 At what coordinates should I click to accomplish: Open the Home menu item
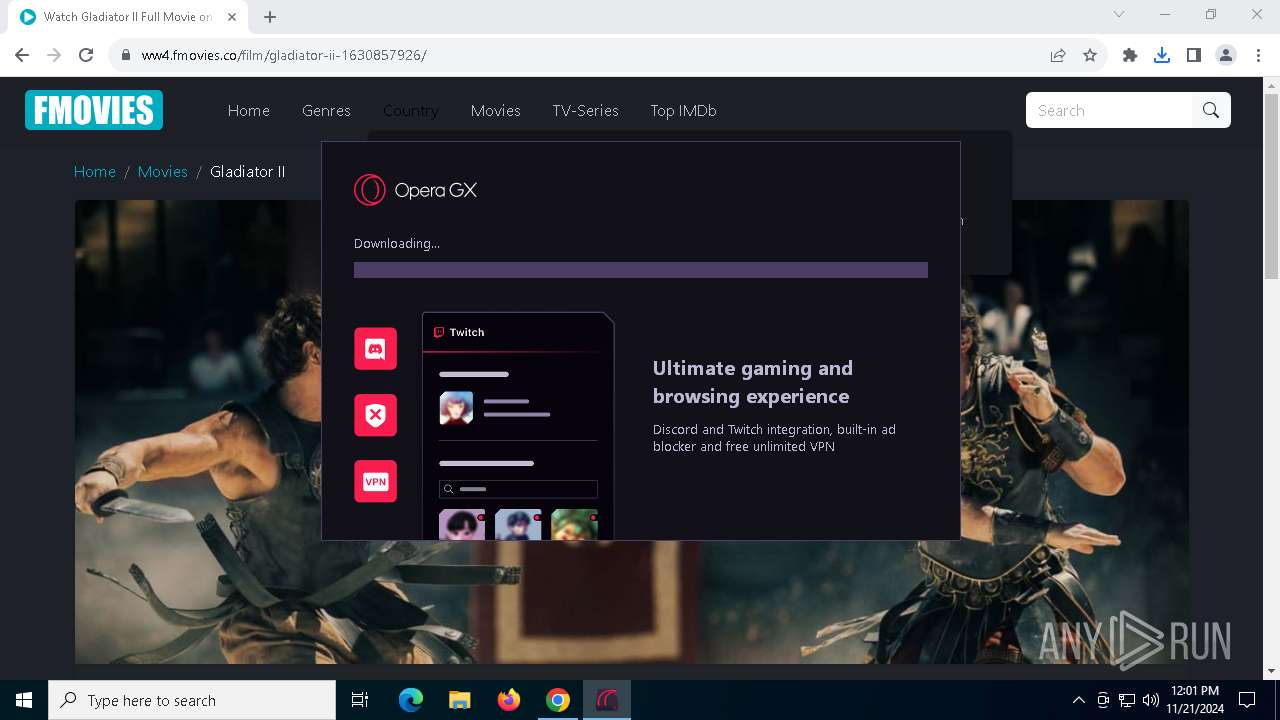pyautogui.click(x=249, y=111)
